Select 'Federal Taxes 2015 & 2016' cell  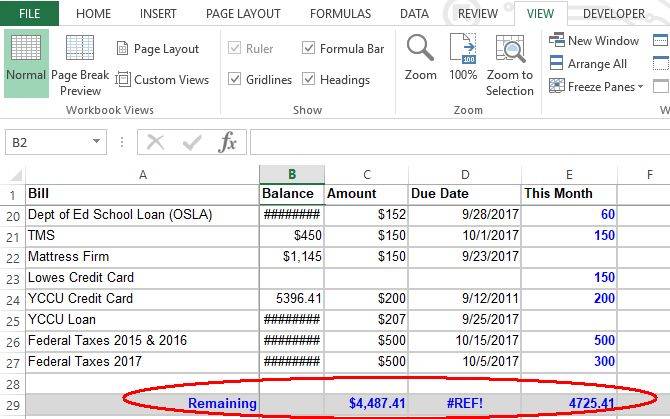pyautogui.click(x=142, y=340)
